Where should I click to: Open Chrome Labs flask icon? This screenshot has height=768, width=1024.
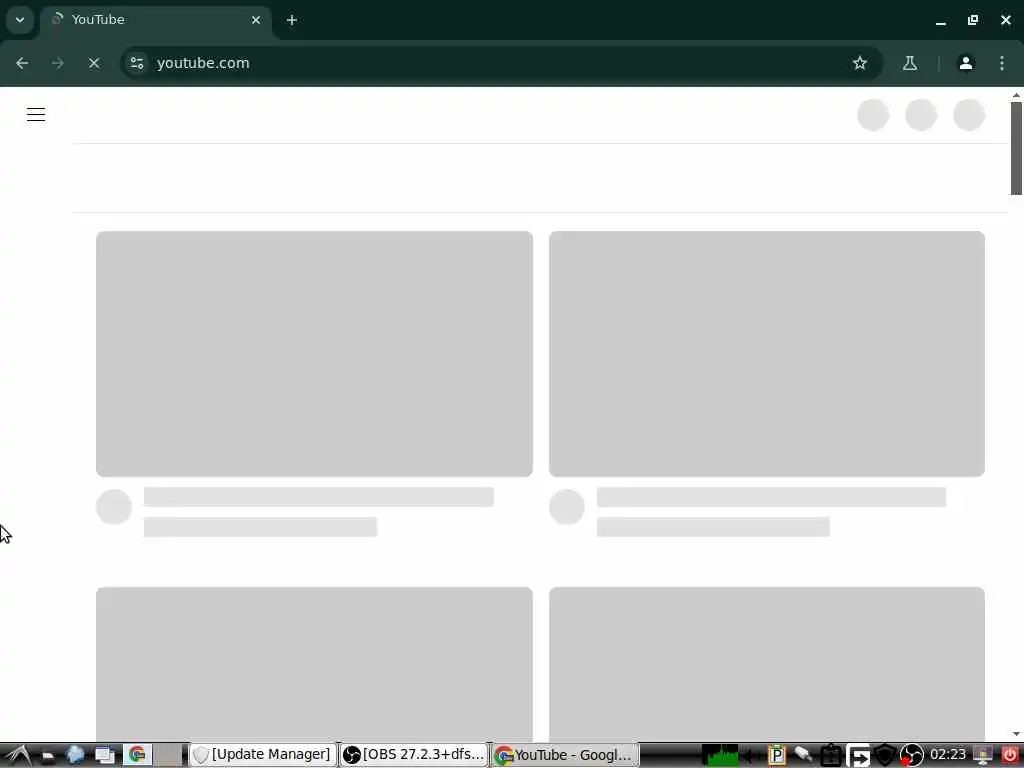point(910,63)
